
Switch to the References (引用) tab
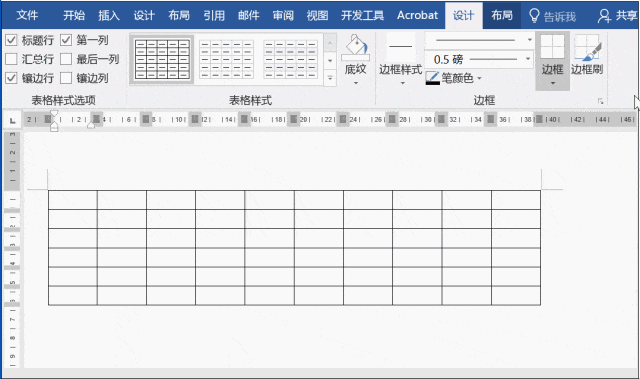214,16
